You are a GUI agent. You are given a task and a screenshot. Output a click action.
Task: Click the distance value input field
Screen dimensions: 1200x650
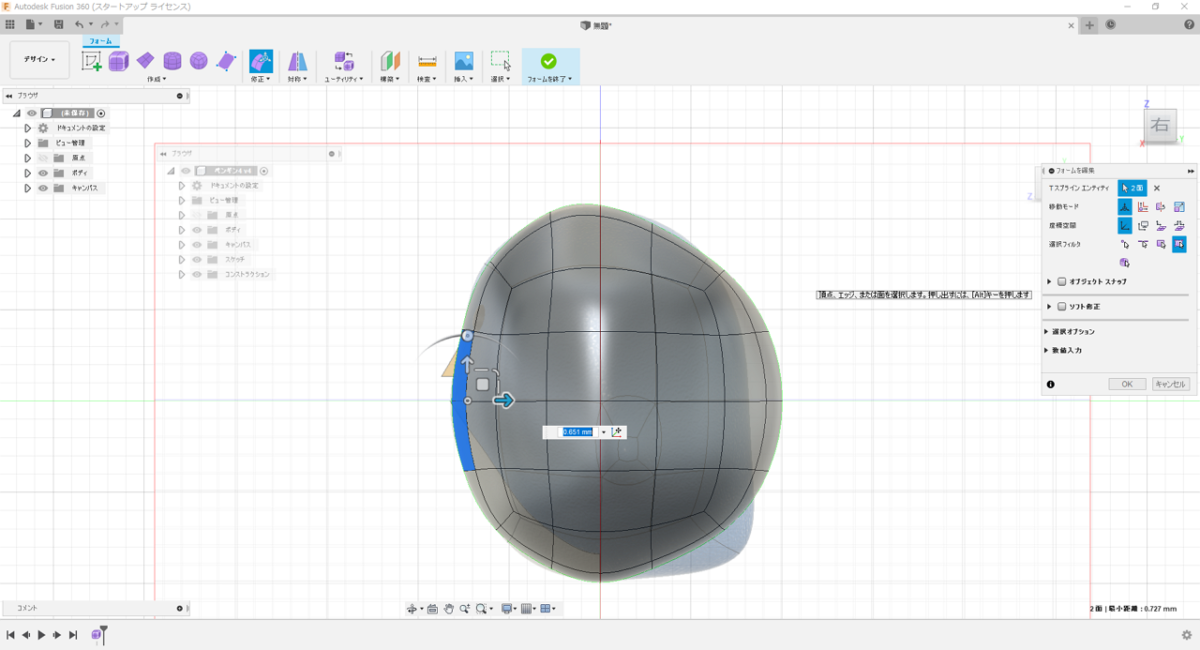pyautogui.click(x=576, y=432)
